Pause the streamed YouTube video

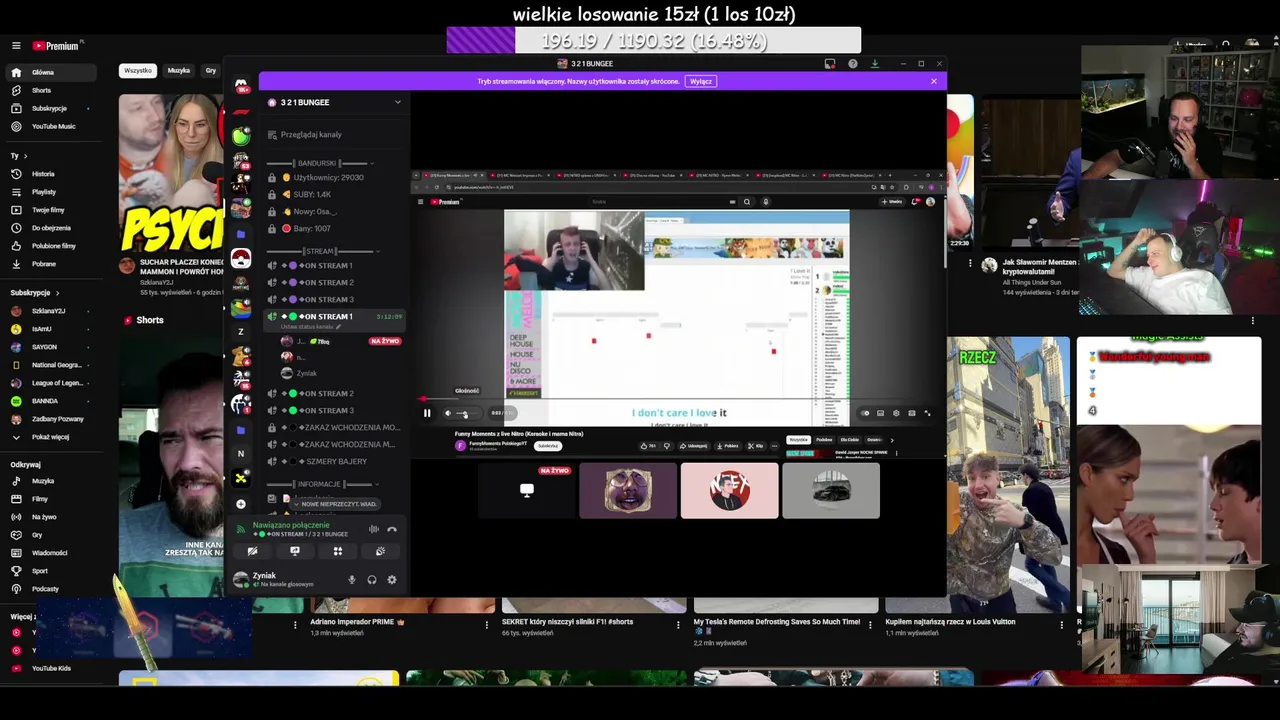point(427,413)
